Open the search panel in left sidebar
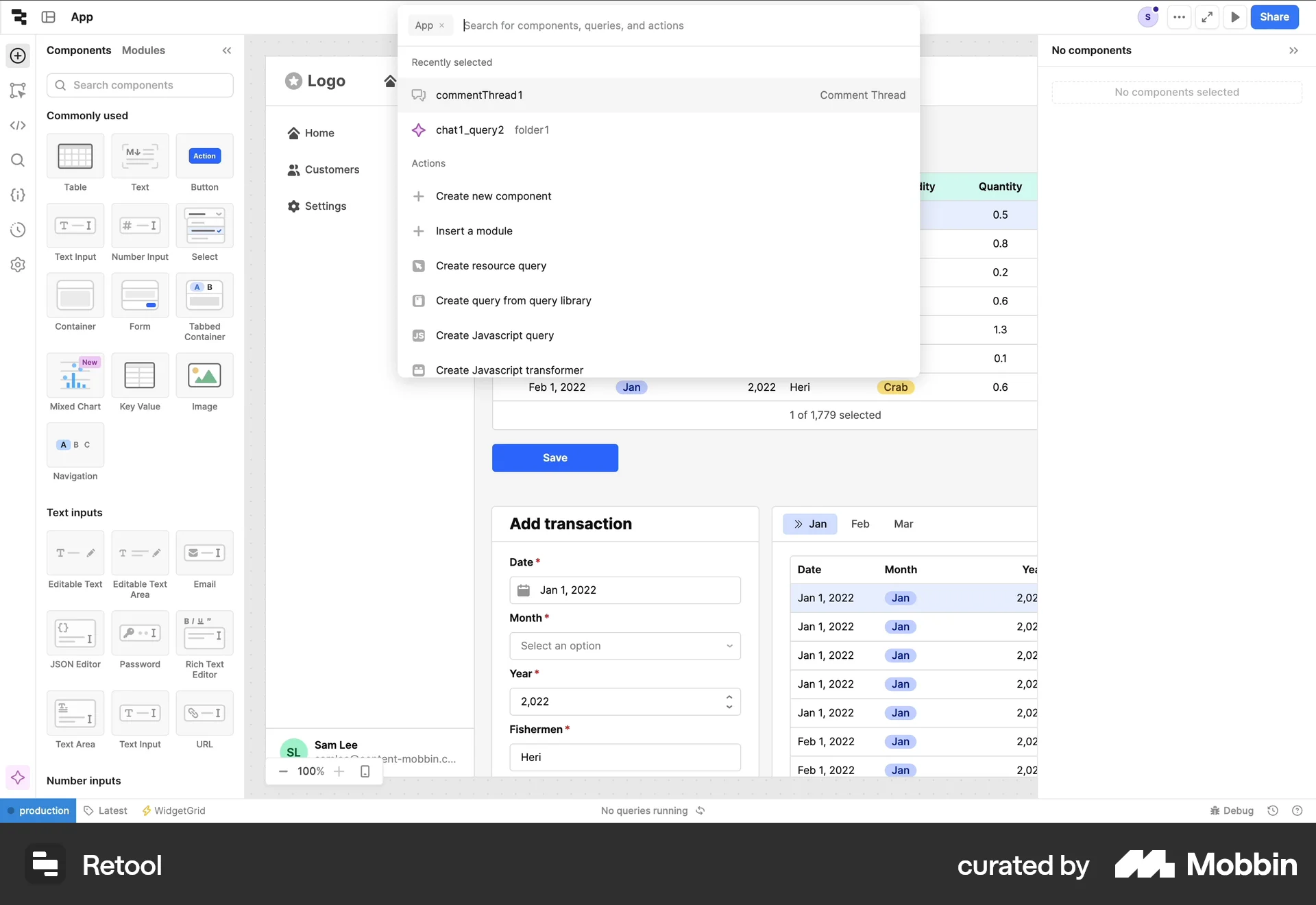The image size is (1316, 905). tap(18, 160)
